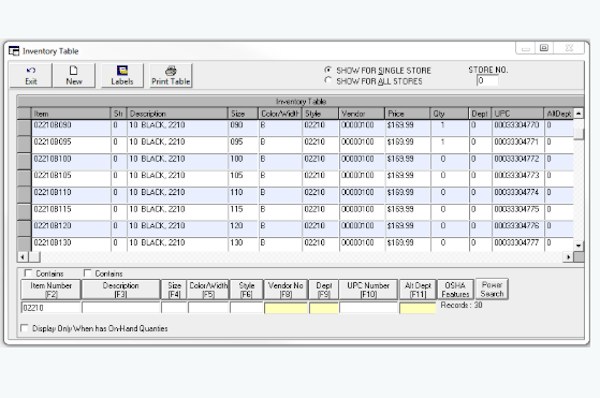This screenshot has height=398, width=600.
Task: Click the Style column header
Action: (x=320, y=114)
